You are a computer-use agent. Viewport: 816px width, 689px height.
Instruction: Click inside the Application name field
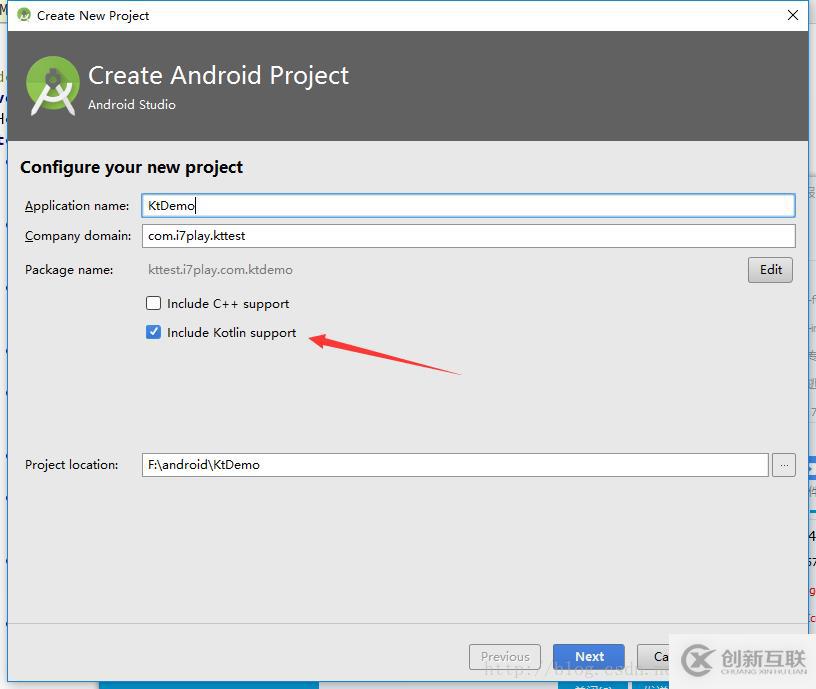coord(400,205)
